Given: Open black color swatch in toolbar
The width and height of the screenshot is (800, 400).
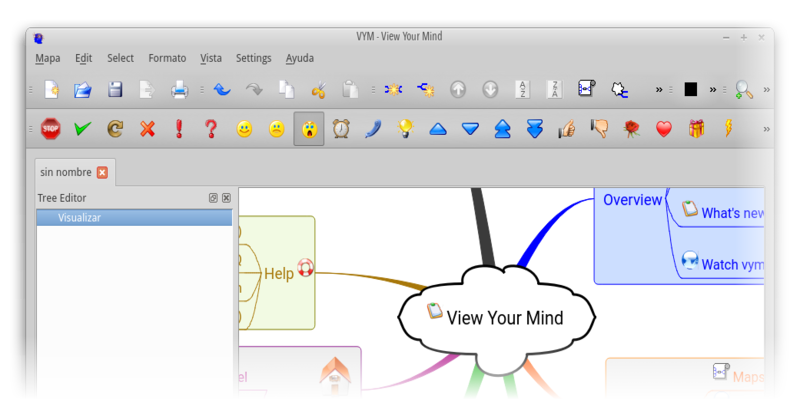Looking at the screenshot, I should pos(690,90).
